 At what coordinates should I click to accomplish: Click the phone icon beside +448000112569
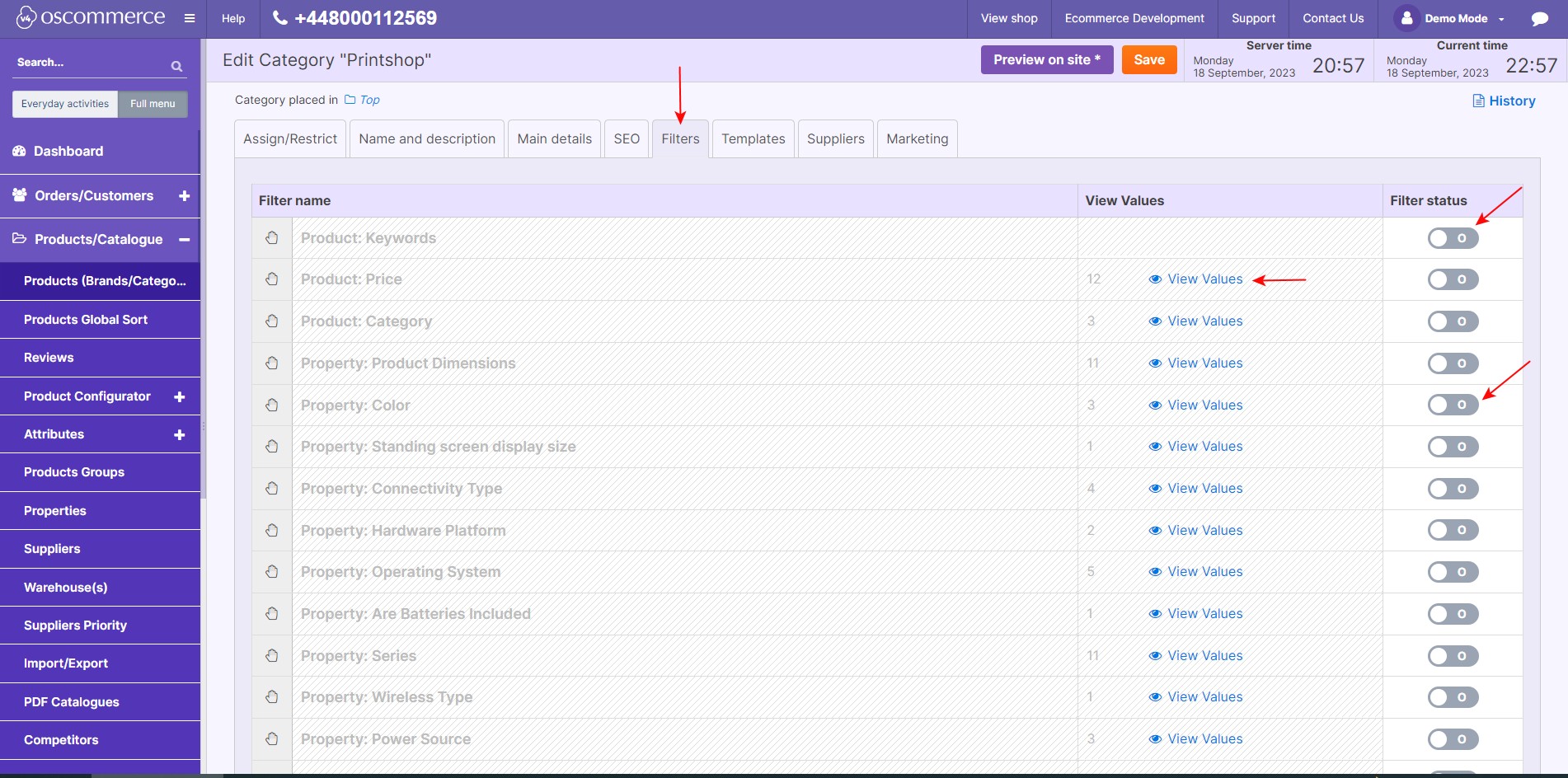(x=280, y=17)
